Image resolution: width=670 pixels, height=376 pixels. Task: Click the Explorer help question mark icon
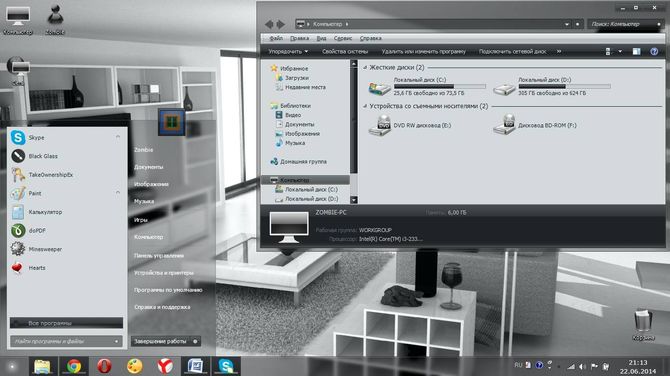(x=654, y=51)
